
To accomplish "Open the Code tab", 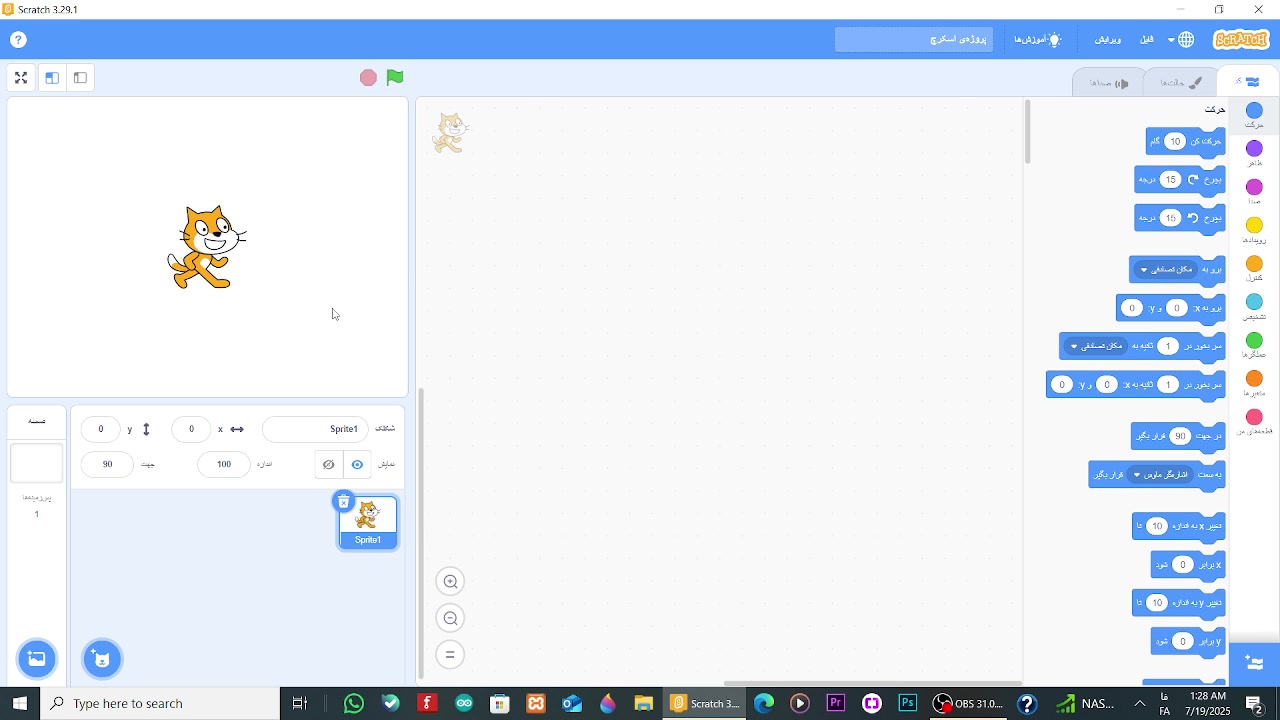I will [x=1246, y=82].
